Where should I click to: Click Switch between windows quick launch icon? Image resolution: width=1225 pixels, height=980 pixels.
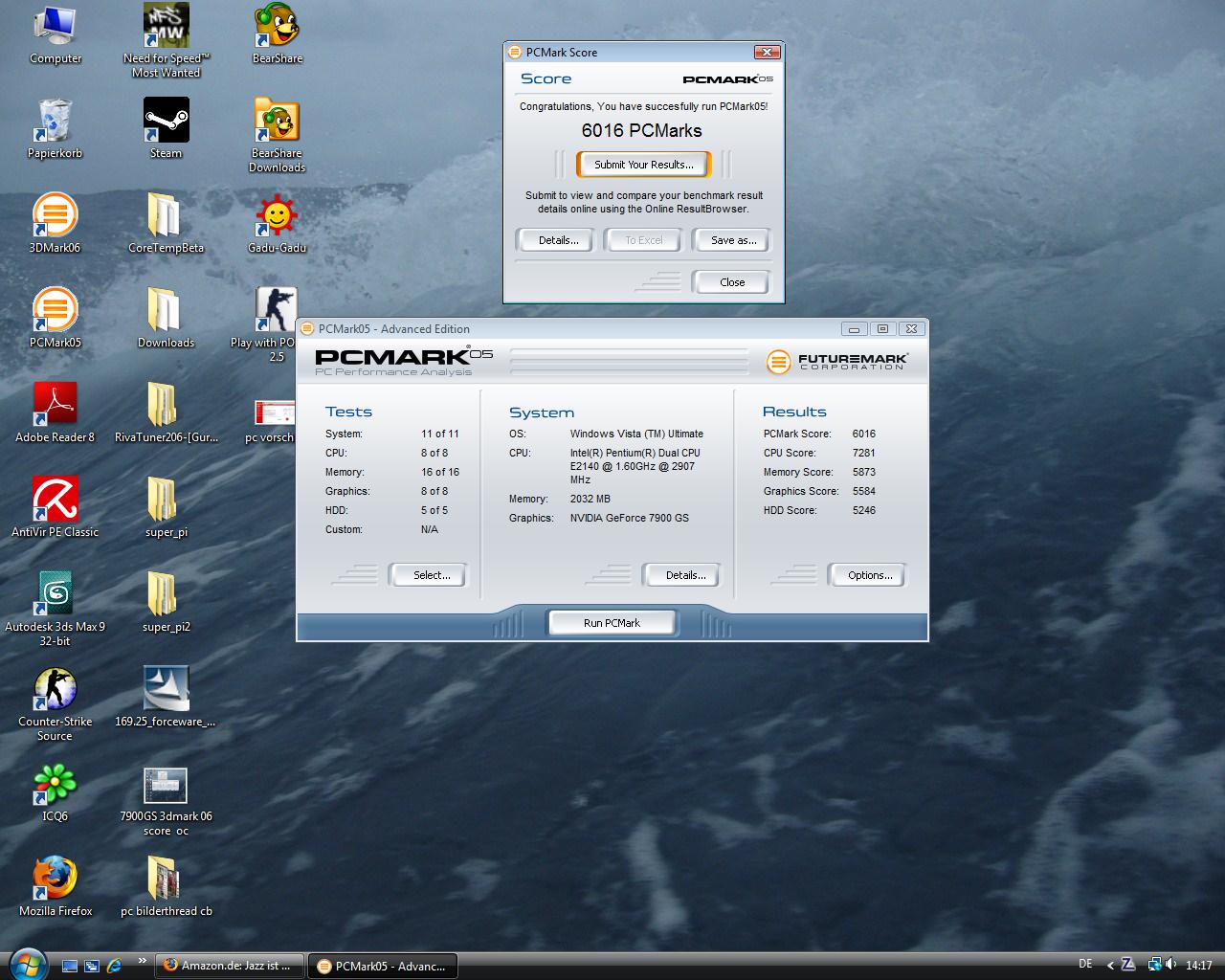[92, 966]
